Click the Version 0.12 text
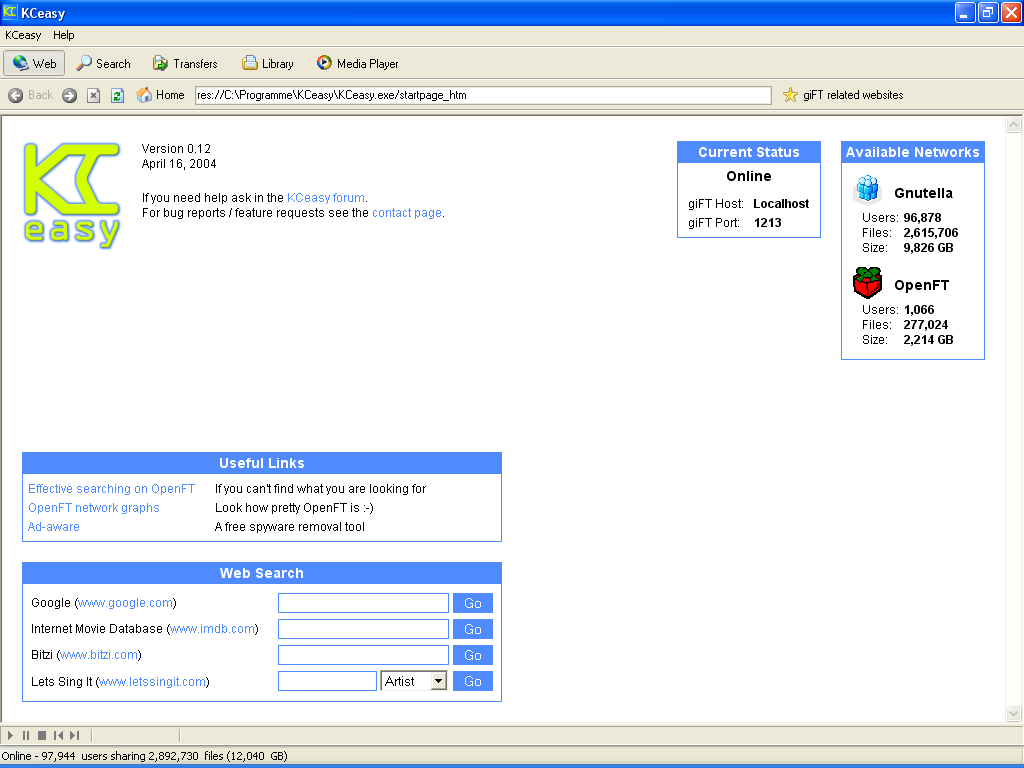 pyautogui.click(x=176, y=149)
